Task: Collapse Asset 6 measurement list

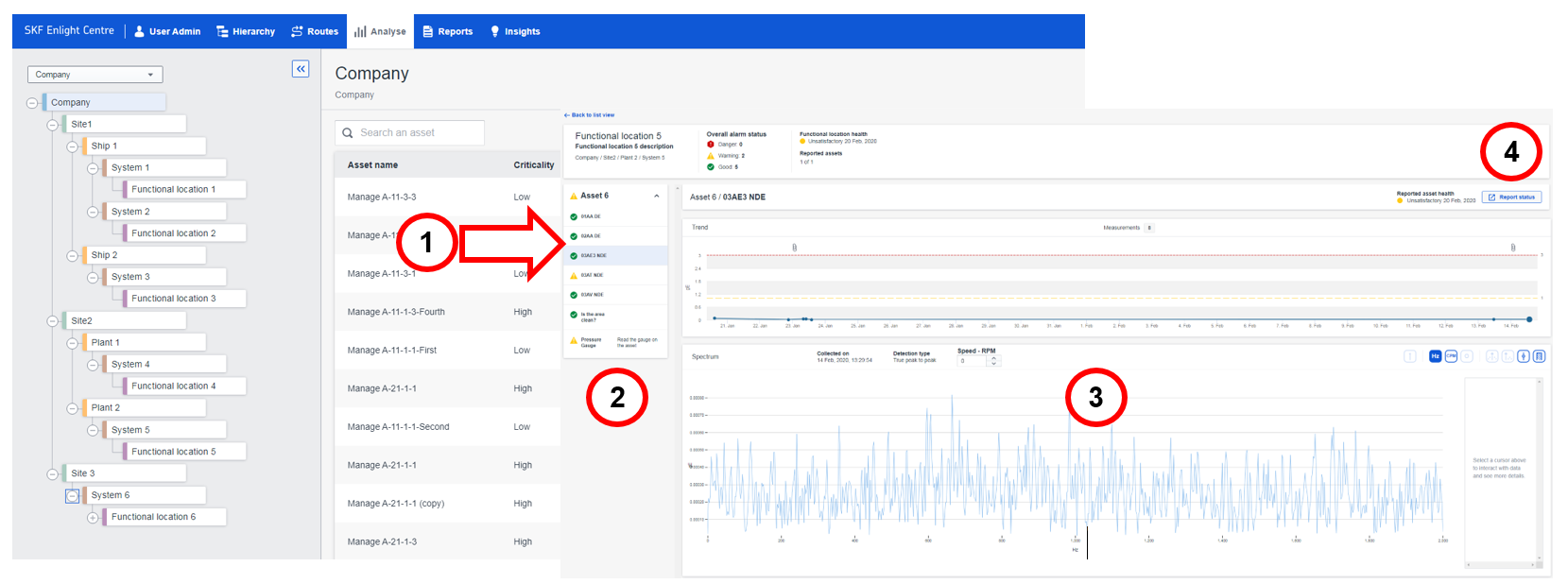Action: click(657, 196)
